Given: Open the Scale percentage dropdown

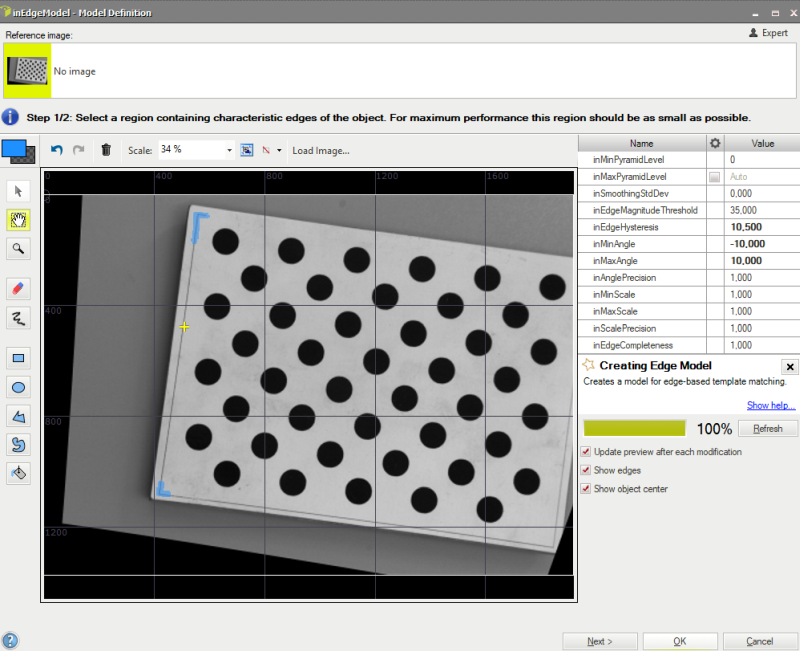Looking at the screenshot, I should tap(229, 150).
